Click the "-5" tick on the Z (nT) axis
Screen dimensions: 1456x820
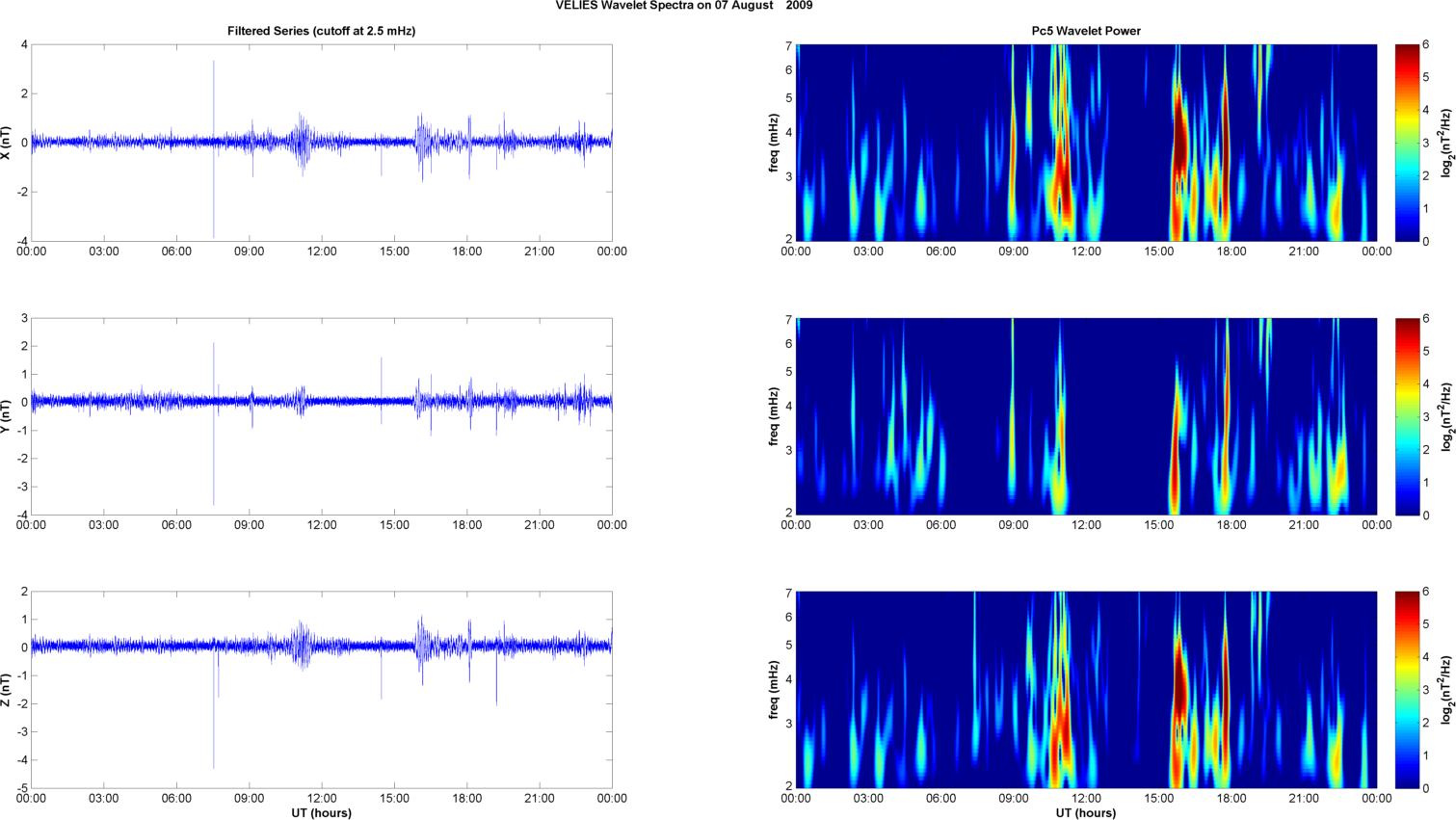click(x=23, y=788)
